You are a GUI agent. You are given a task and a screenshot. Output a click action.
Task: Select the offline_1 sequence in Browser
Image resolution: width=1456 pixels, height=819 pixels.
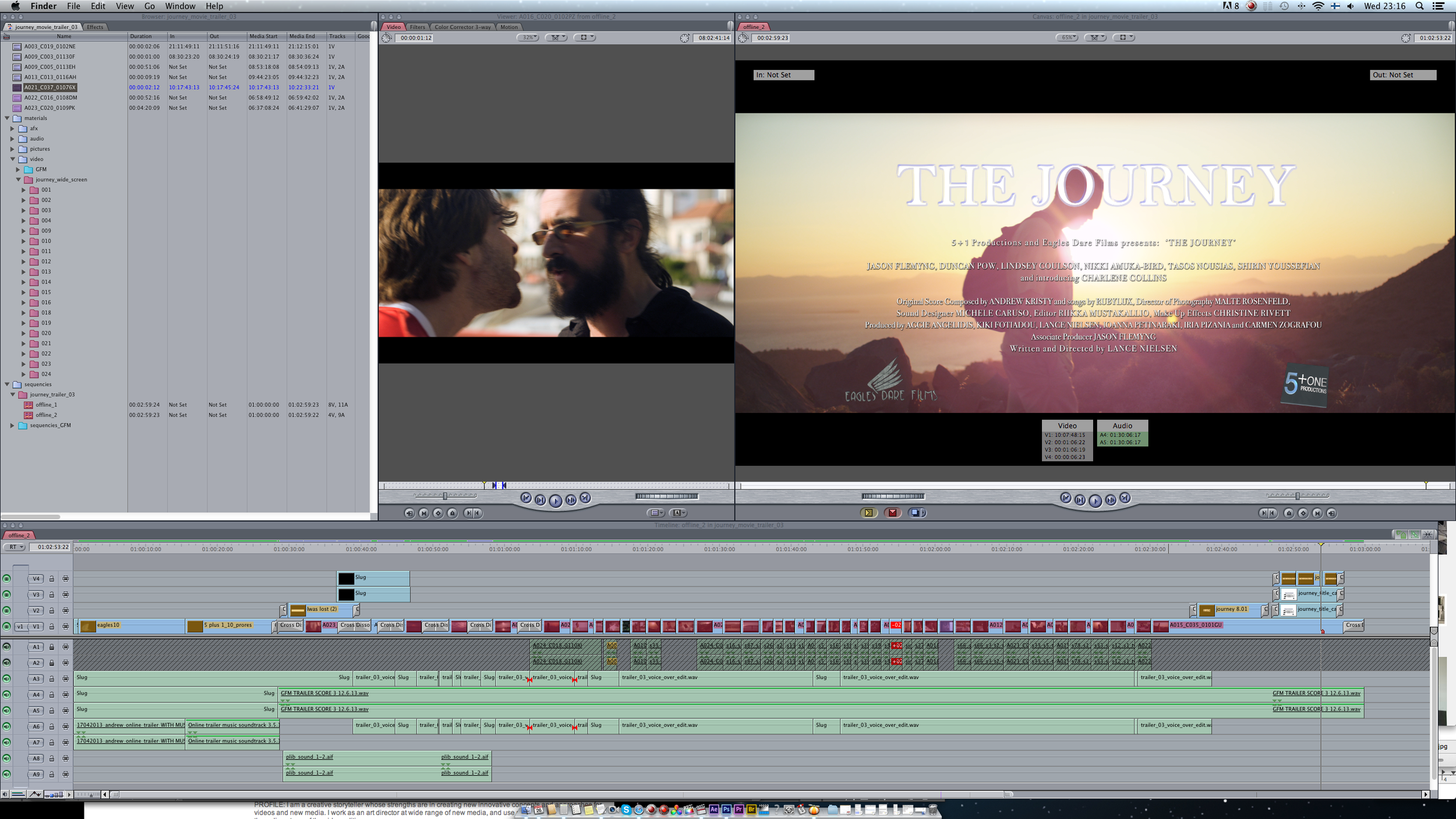[46, 405]
